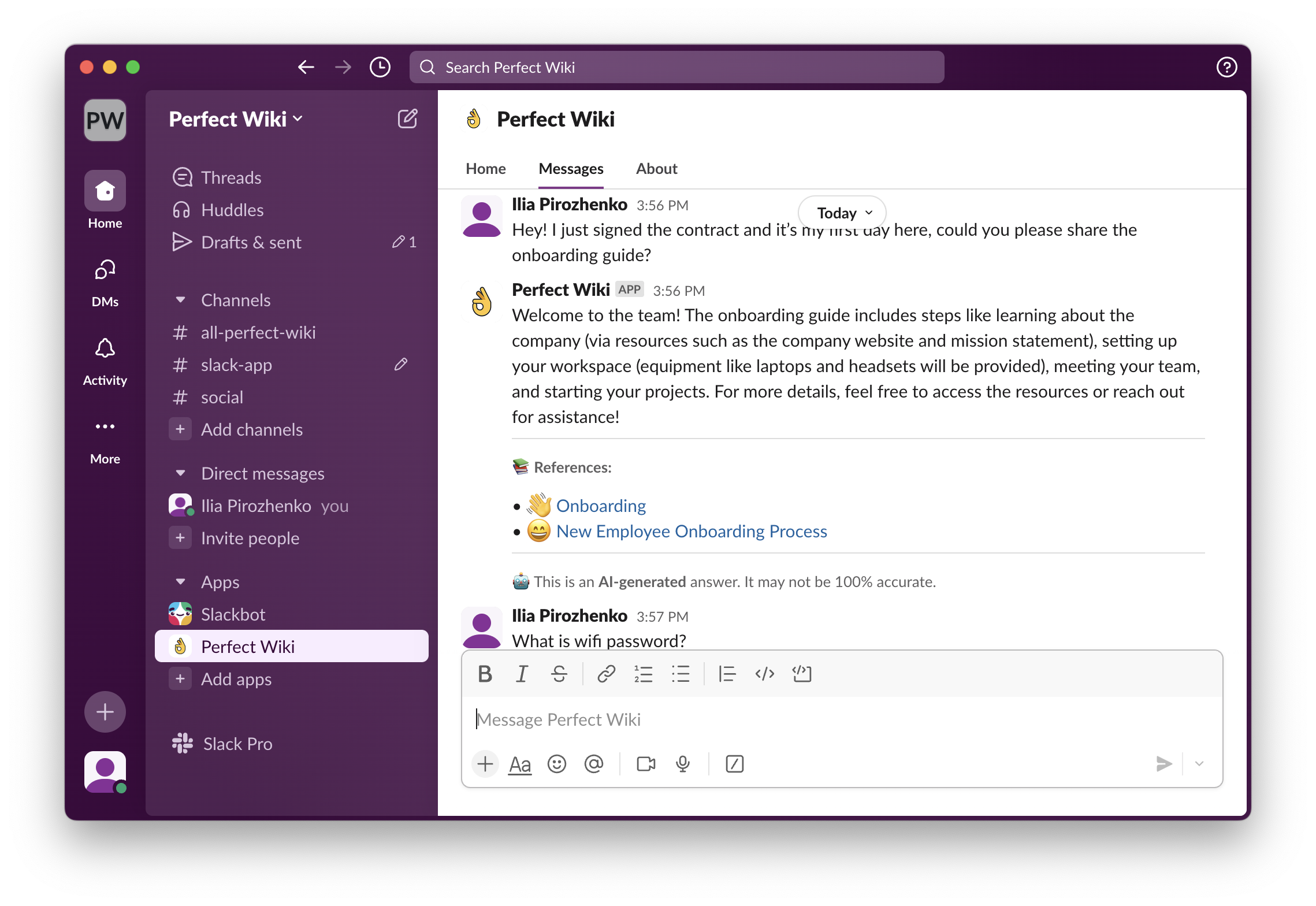The width and height of the screenshot is (1316, 906).
Task: Open the emoji picker
Action: click(x=556, y=763)
